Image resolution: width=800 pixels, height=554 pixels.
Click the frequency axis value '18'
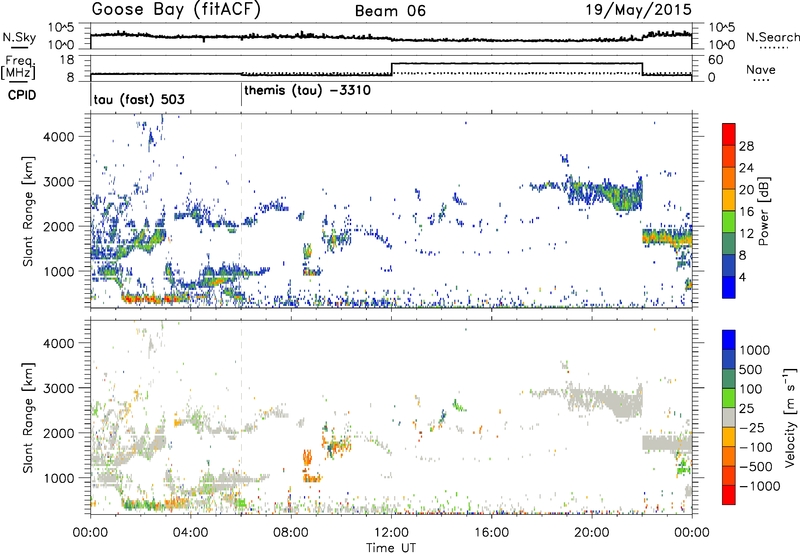pos(67,60)
